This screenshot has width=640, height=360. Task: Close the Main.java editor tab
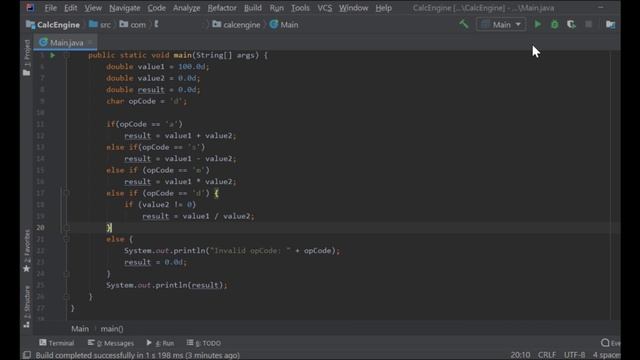(90, 42)
